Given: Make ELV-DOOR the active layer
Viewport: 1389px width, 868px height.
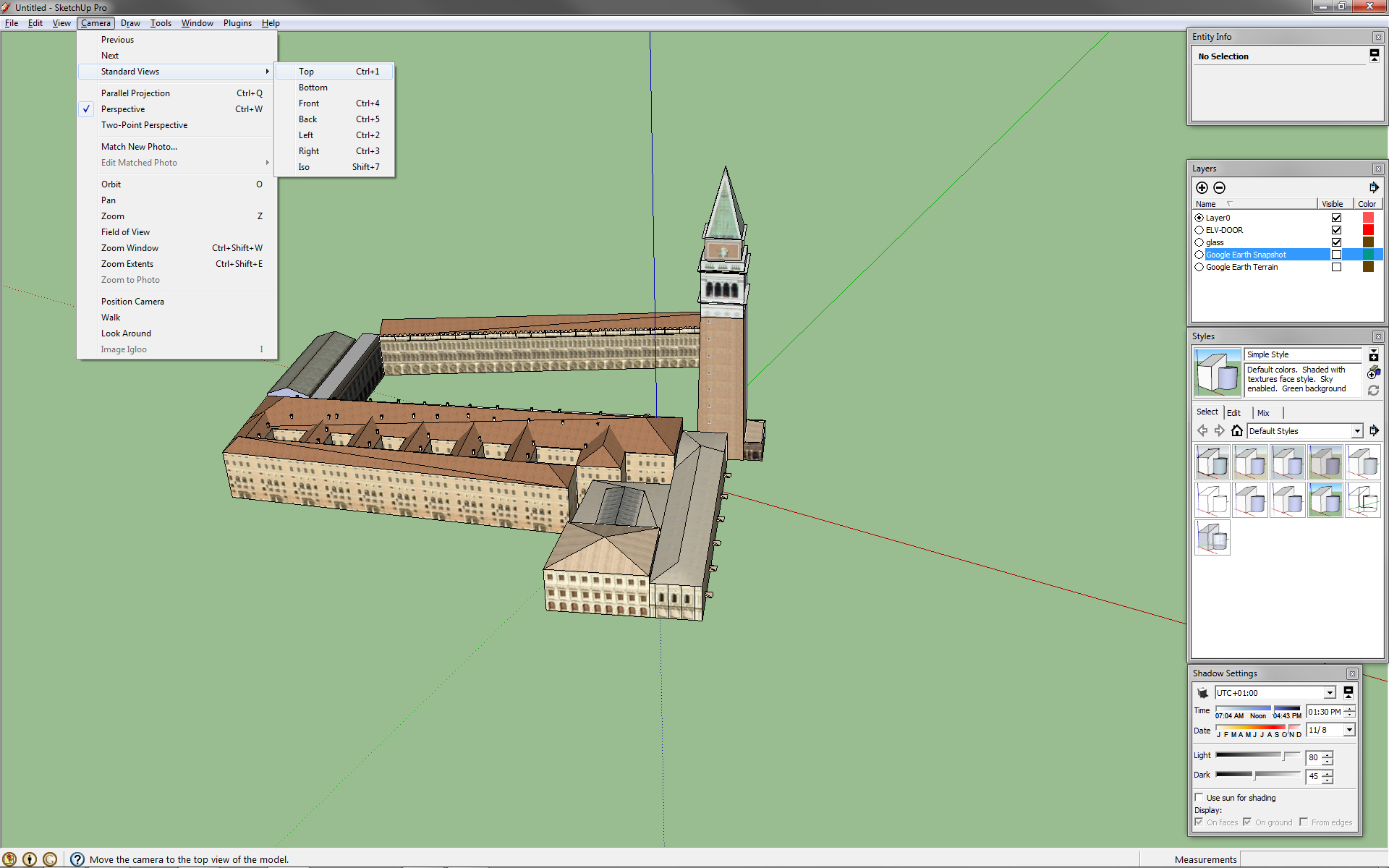Looking at the screenshot, I should [1199, 230].
